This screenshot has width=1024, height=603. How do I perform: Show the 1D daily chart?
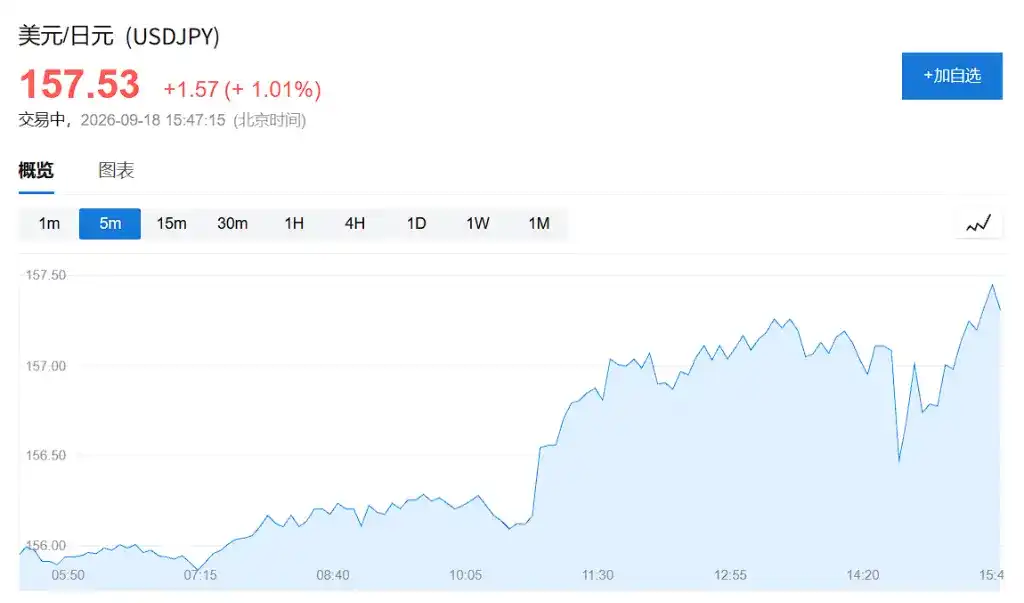[x=416, y=223]
